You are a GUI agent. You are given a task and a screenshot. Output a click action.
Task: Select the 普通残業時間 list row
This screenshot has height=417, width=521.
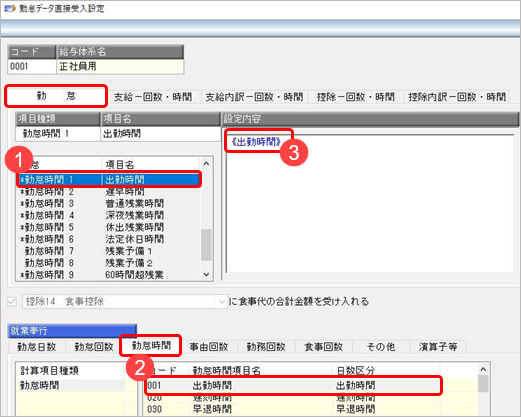point(109,203)
